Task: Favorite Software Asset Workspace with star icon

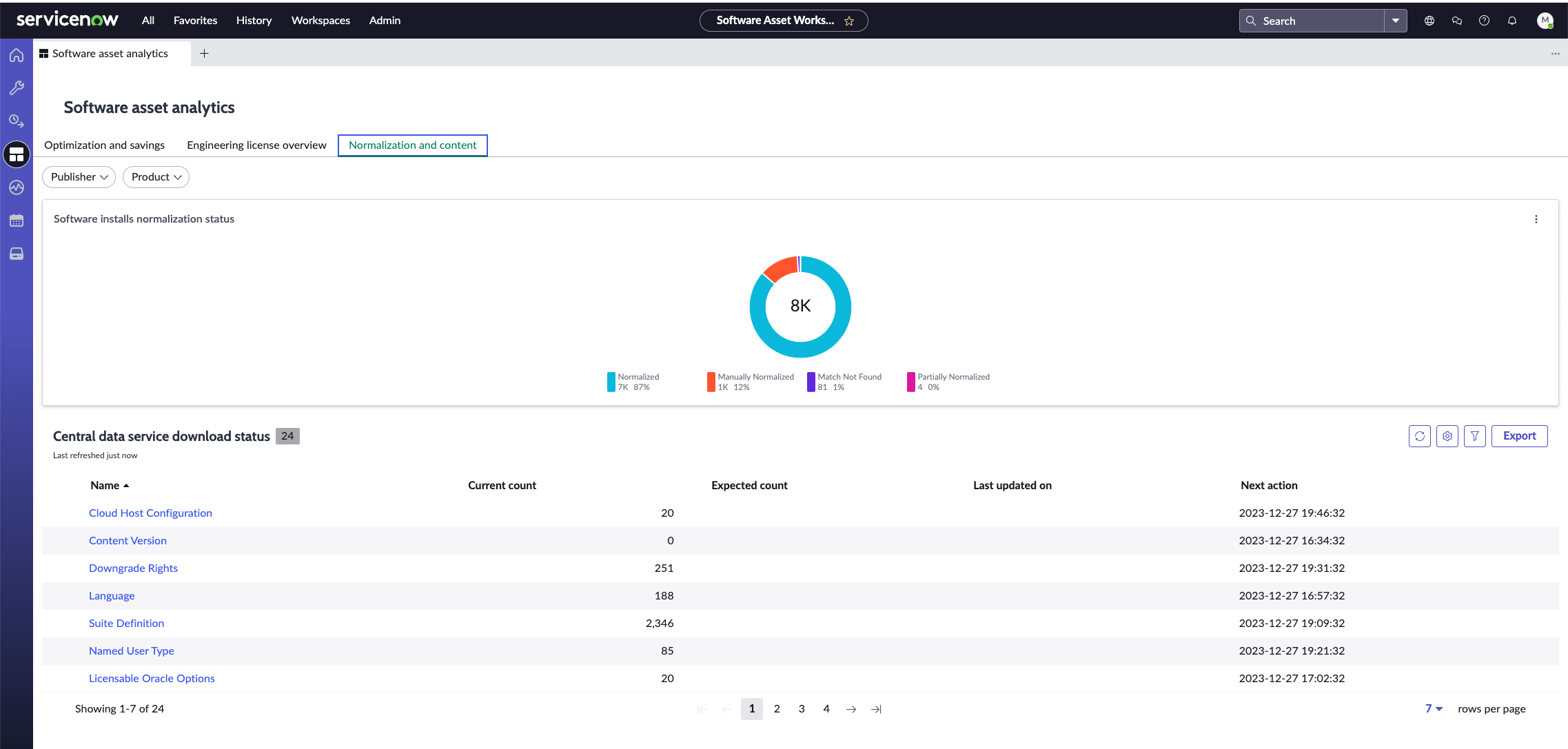Action: 849,21
